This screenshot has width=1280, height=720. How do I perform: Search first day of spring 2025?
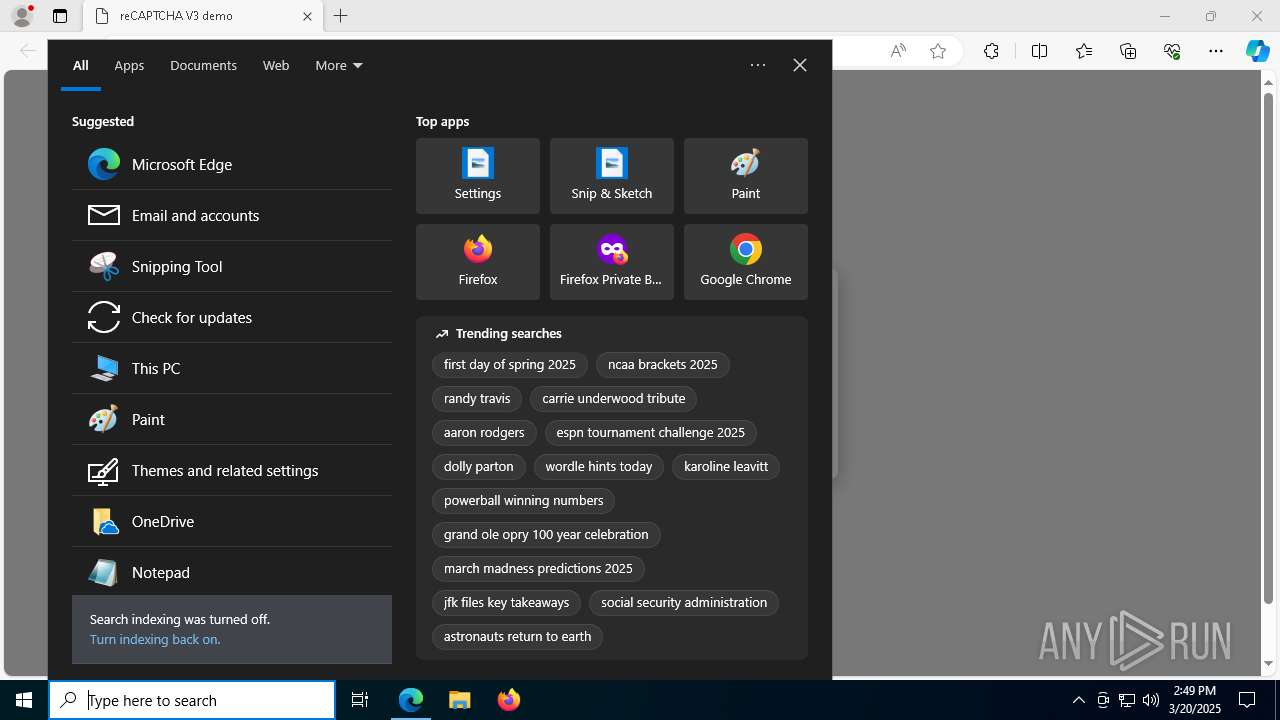tap(510, 364)
